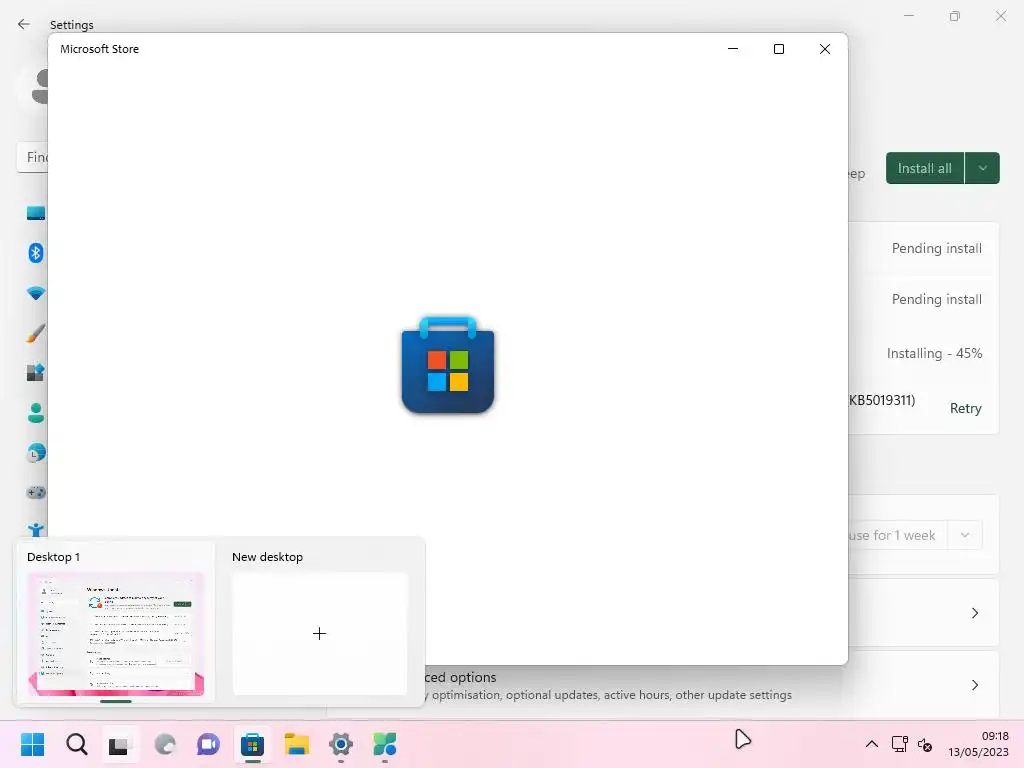Viewport: 1024px width, 768px height.
Task: Launch Microsoft Edge from the taskbar
Action: tap(165, 744)
